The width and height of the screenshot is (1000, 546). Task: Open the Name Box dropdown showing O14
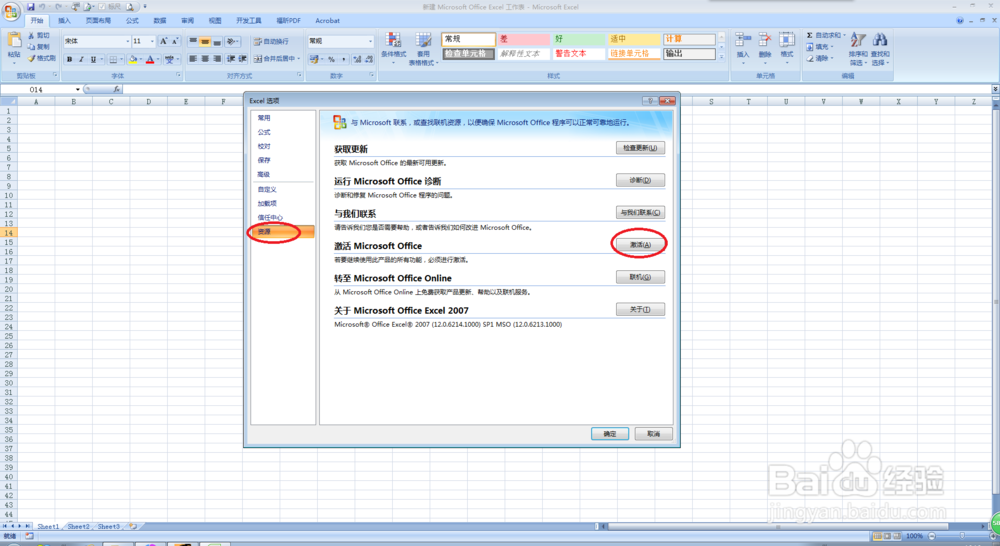[x=78, y=90]
